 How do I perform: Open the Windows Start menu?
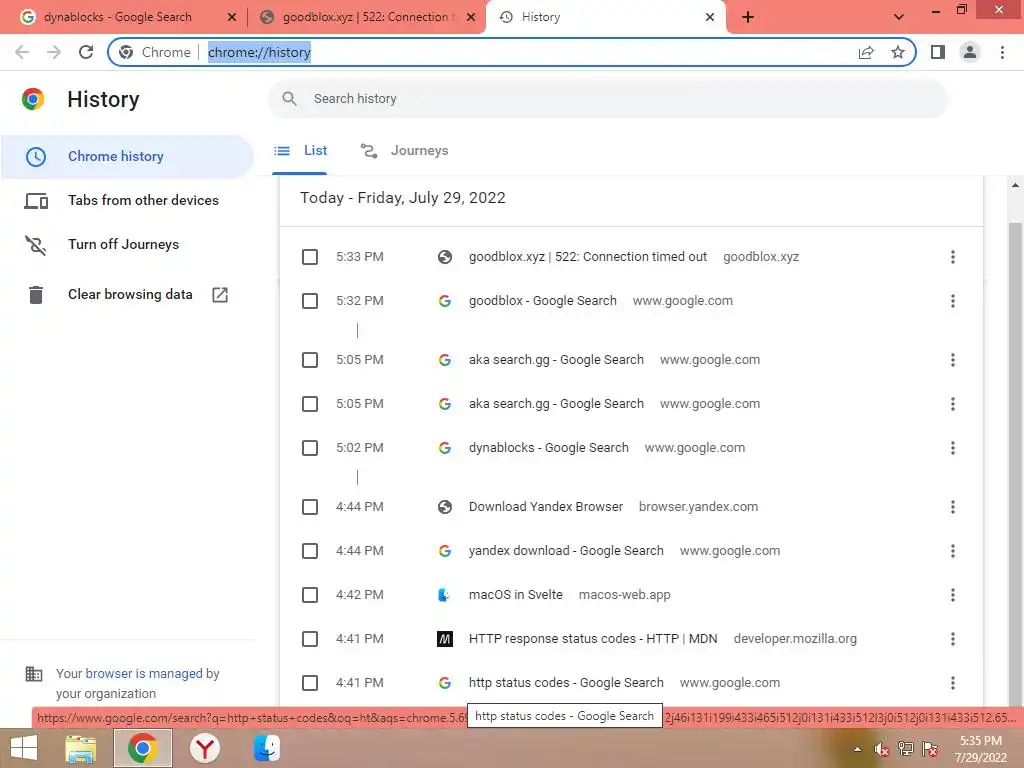coord(24,748)
